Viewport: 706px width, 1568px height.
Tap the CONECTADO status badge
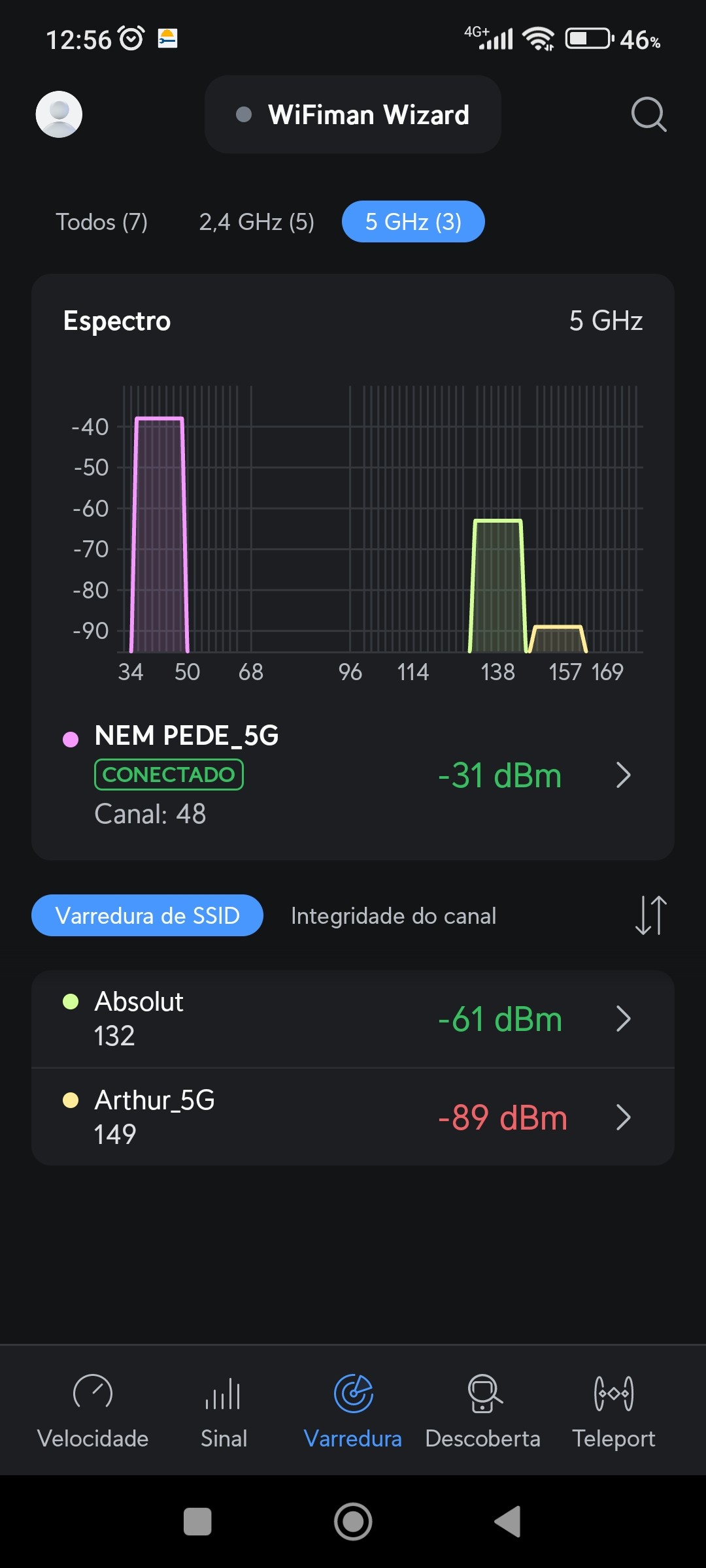tap(169, 775)
